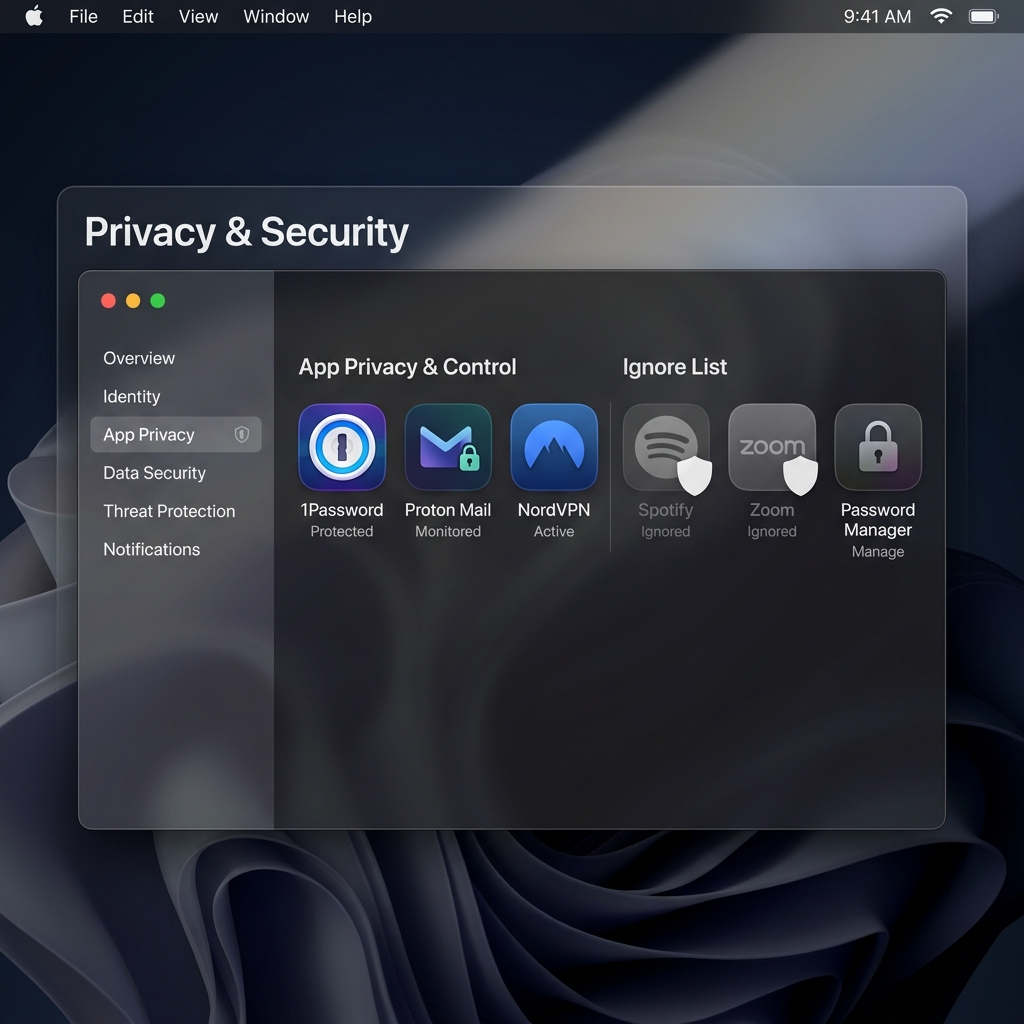Select the Overview sidebar item
The height and width of the screenshot is (1024, 1024).
(139, 358)
